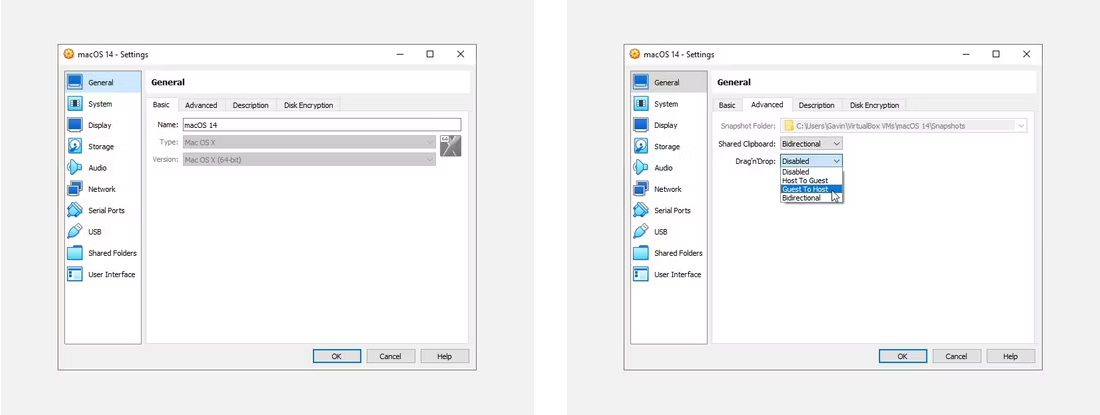
Task: Click the left window's title bar VirtualBox icon
Action: coord(69,54)
